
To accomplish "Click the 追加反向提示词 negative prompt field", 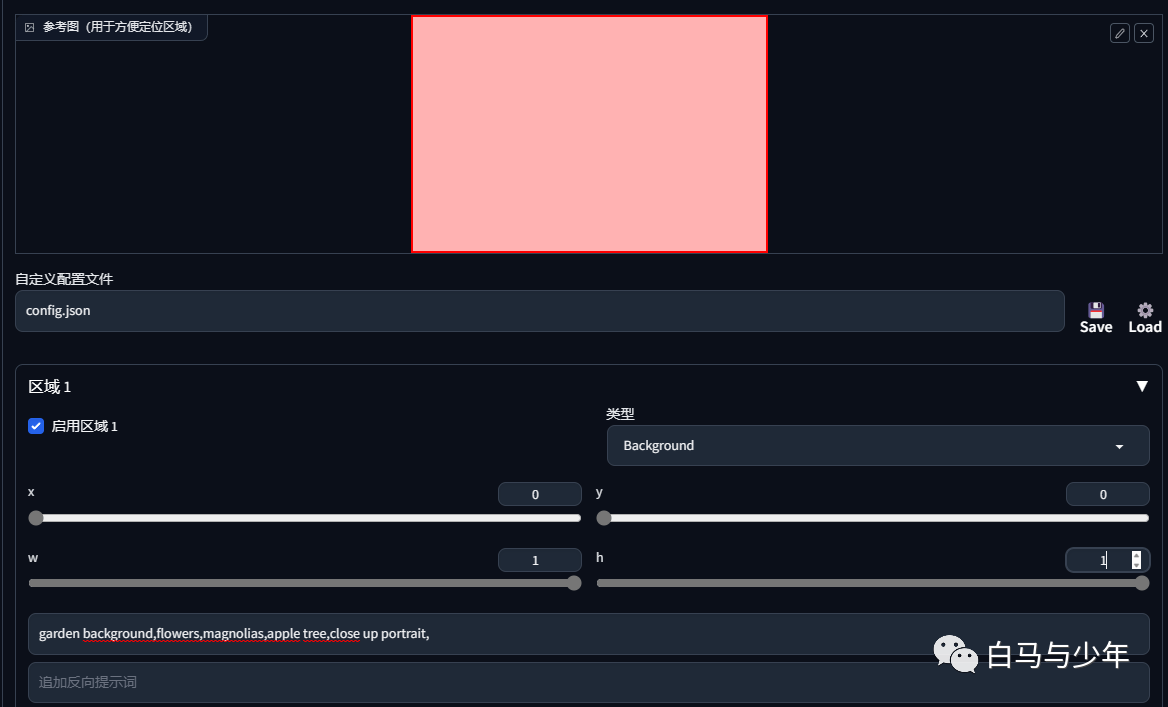I will click(588, 682).
